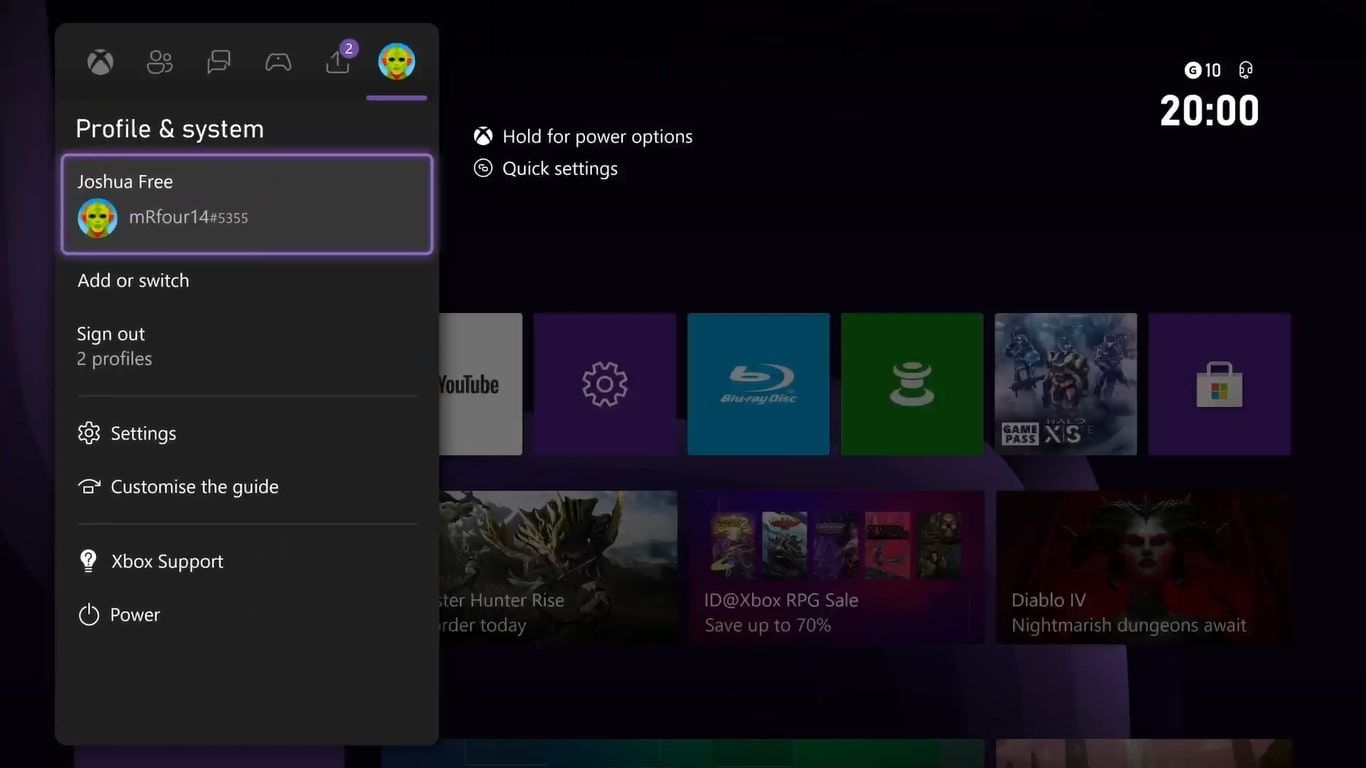Screen dimensions: 1366x768
Task: Click the Gamerscore G10 indicator
Action: tap(1201, 70)
